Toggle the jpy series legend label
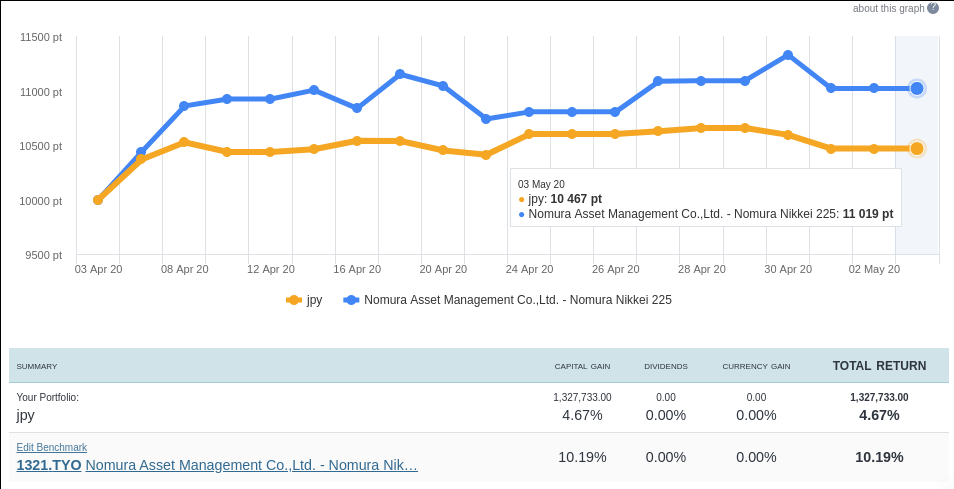This screenshot has height=489, width=954. coord(314,300)
